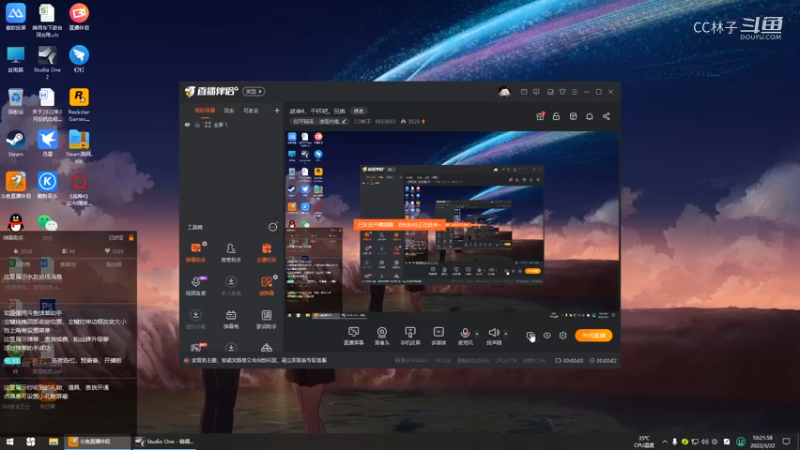Open Studio One 2 desktop shortcut
The width and height of the screenshot is (800, 450).
pos(47,62)
